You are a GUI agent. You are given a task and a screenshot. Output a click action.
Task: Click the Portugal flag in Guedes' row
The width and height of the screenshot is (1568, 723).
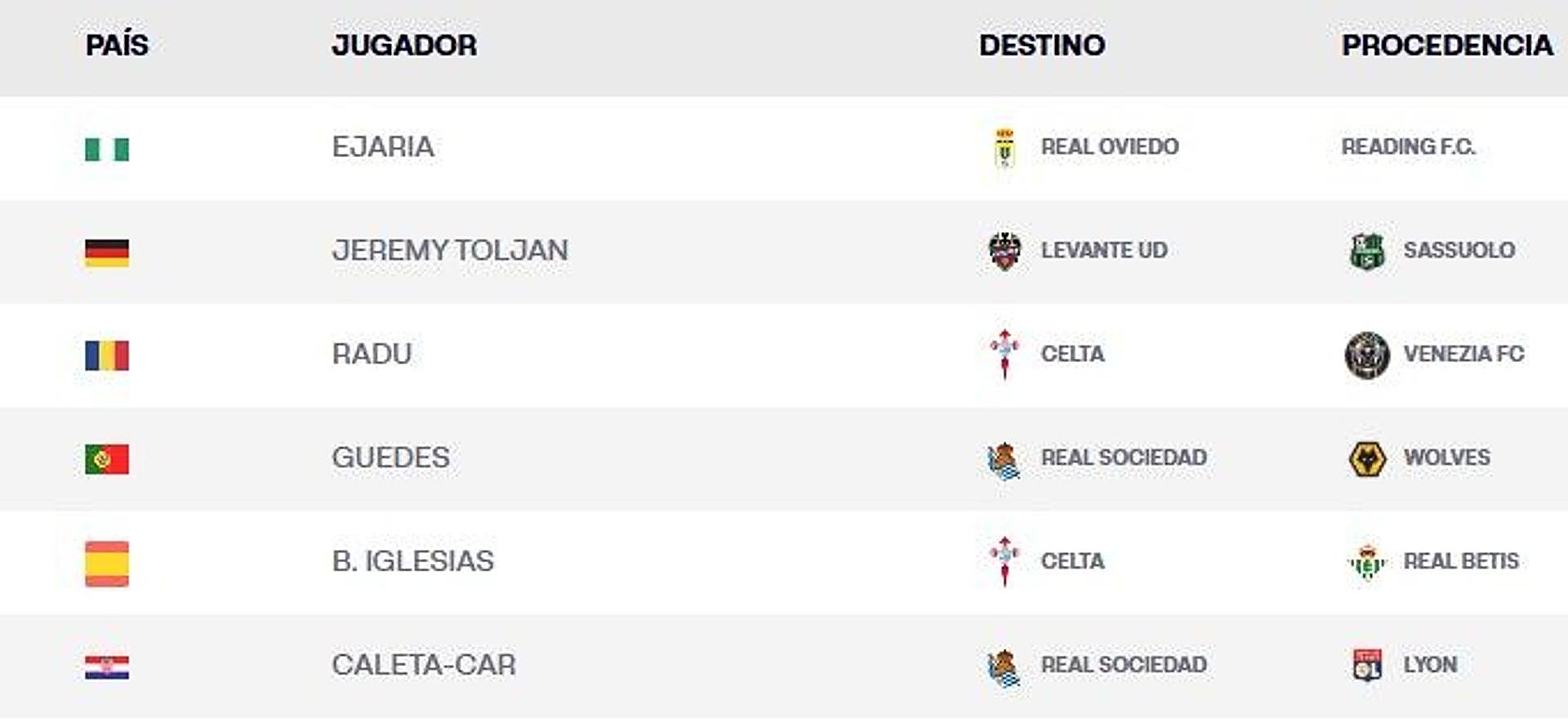click(107, 459)
